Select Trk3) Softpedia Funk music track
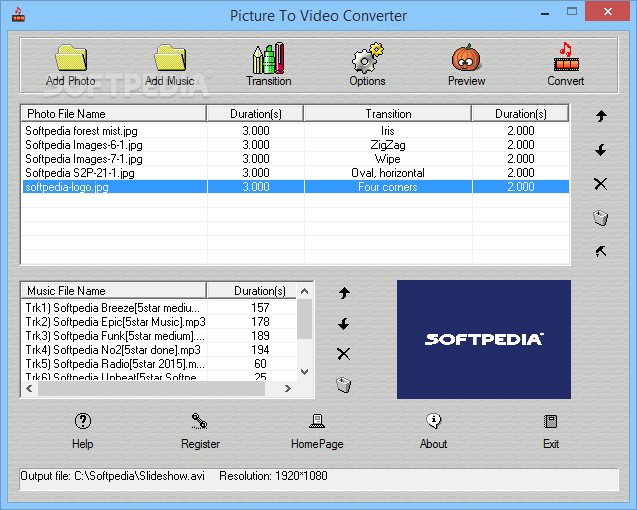The height and width of the screenshot is (510, 637). click(x=159, y=336)
